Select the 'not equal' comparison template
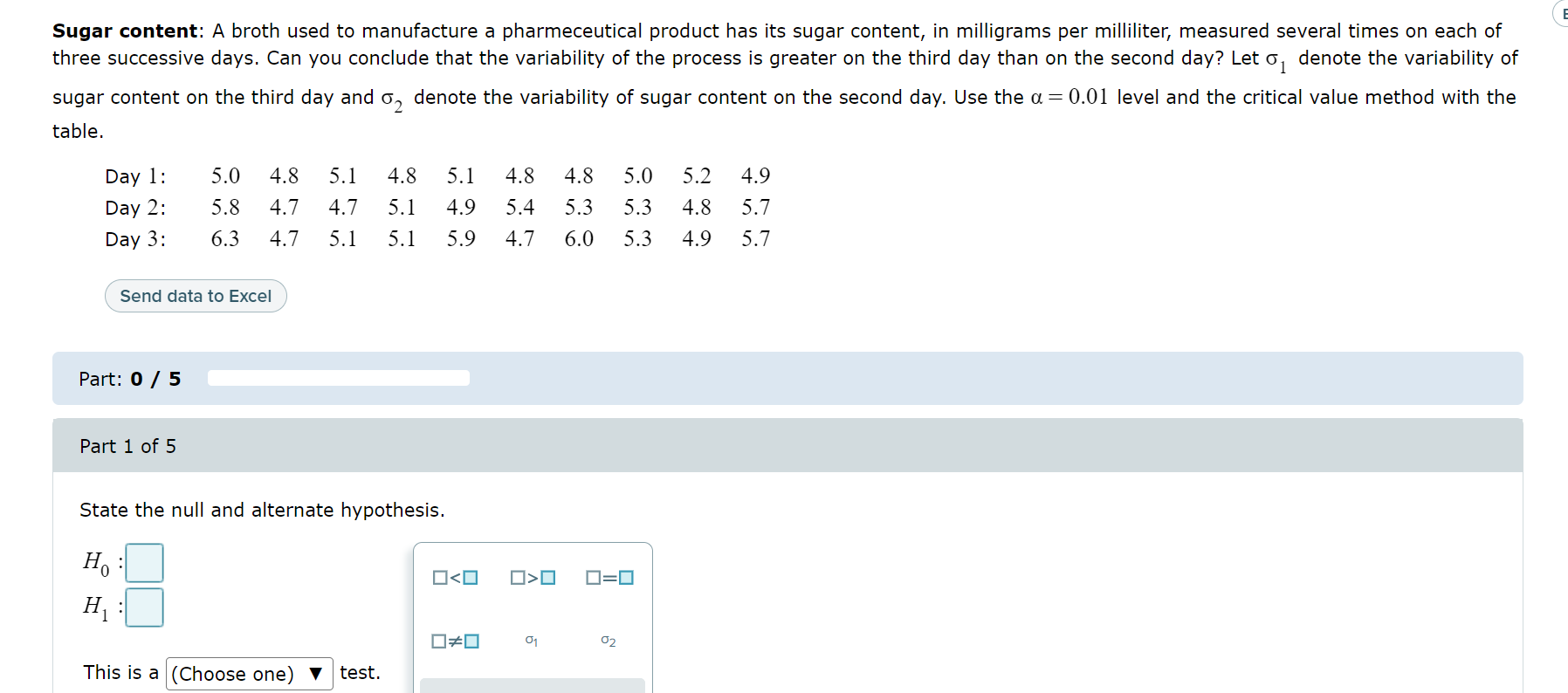Viewport: 1568px width, 693px height. [455, 641]
